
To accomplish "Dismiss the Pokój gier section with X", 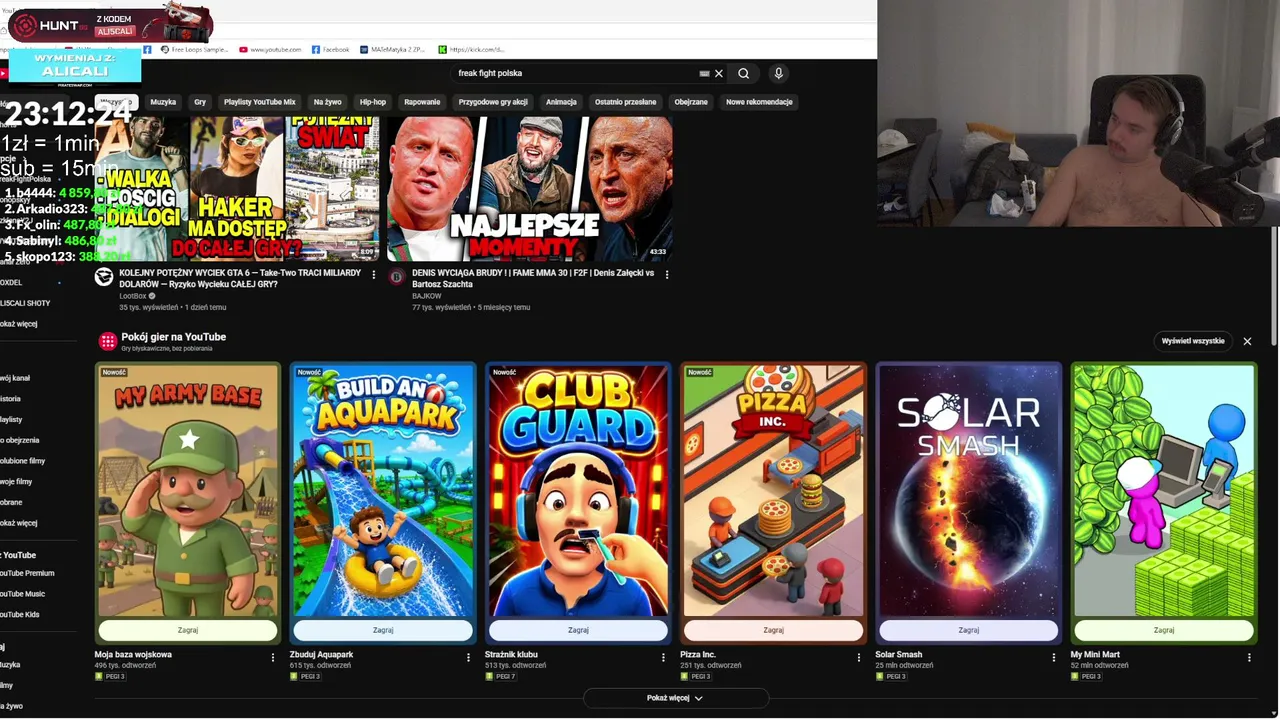I will (1247, 341).
